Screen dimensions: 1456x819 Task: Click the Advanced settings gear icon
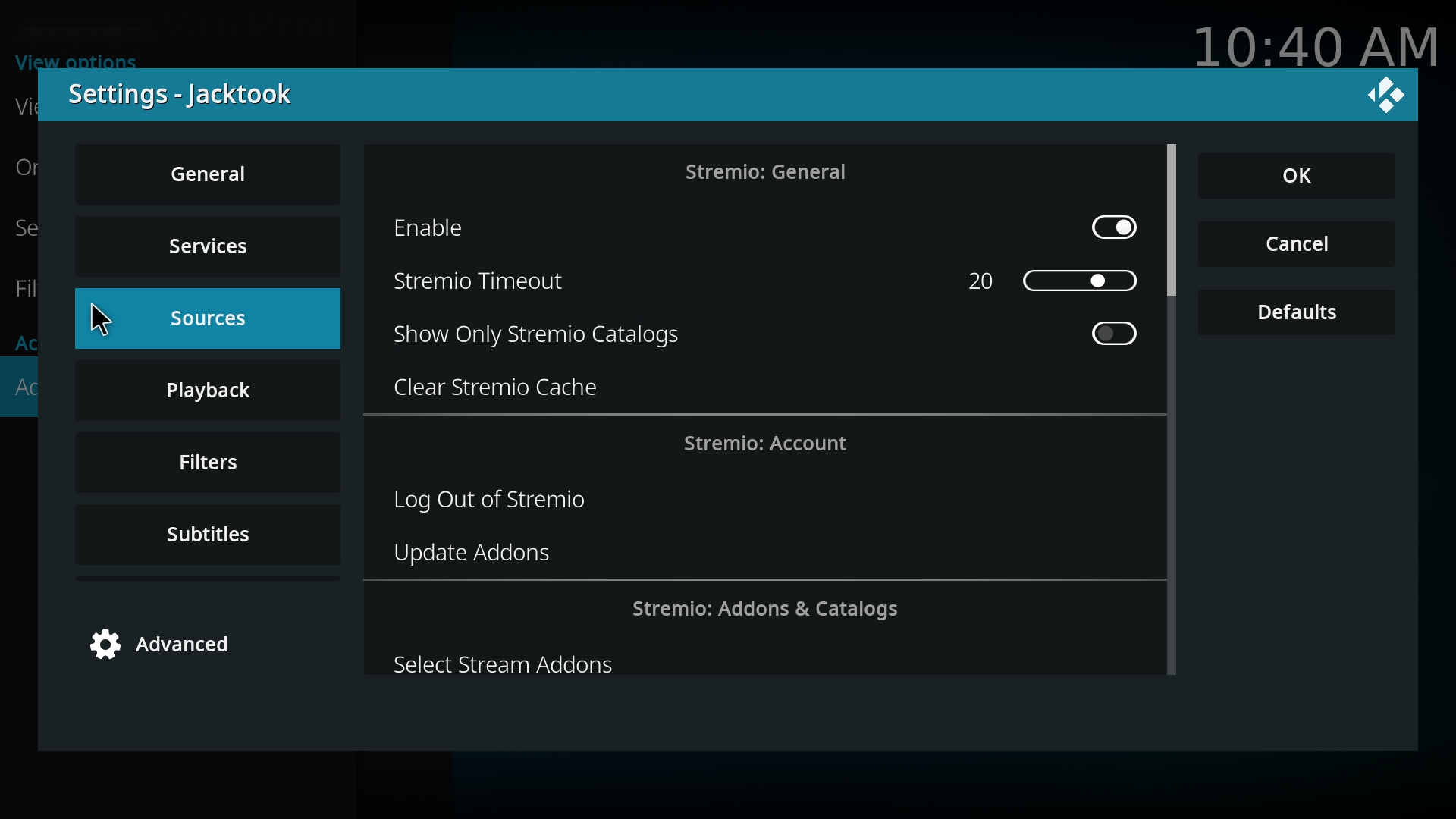point(105,645)
